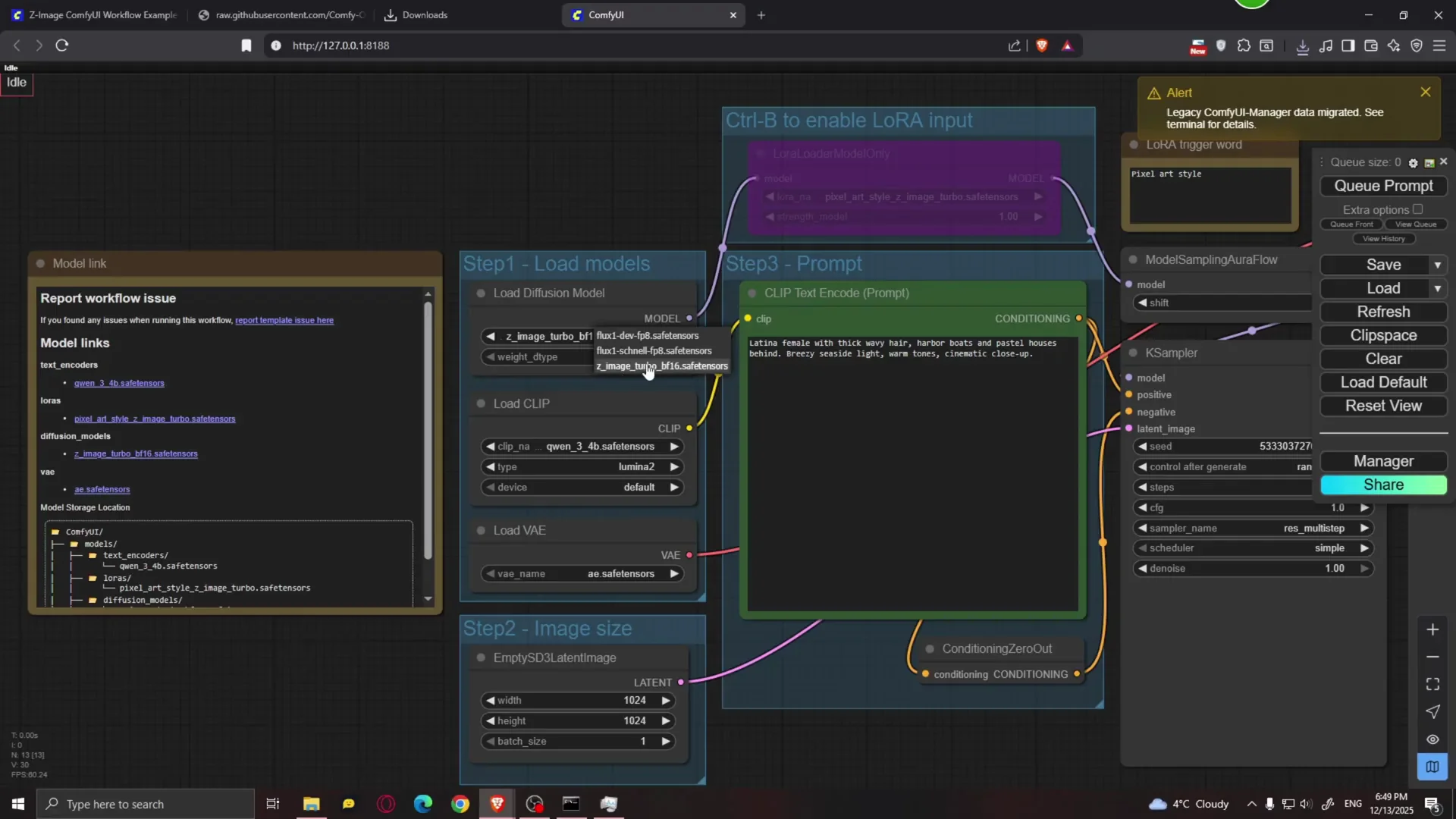The image size is (1456, 819).
Task: Enable the Extra options checkbox
Action: pyautogui.click(x=1417, y=209)
